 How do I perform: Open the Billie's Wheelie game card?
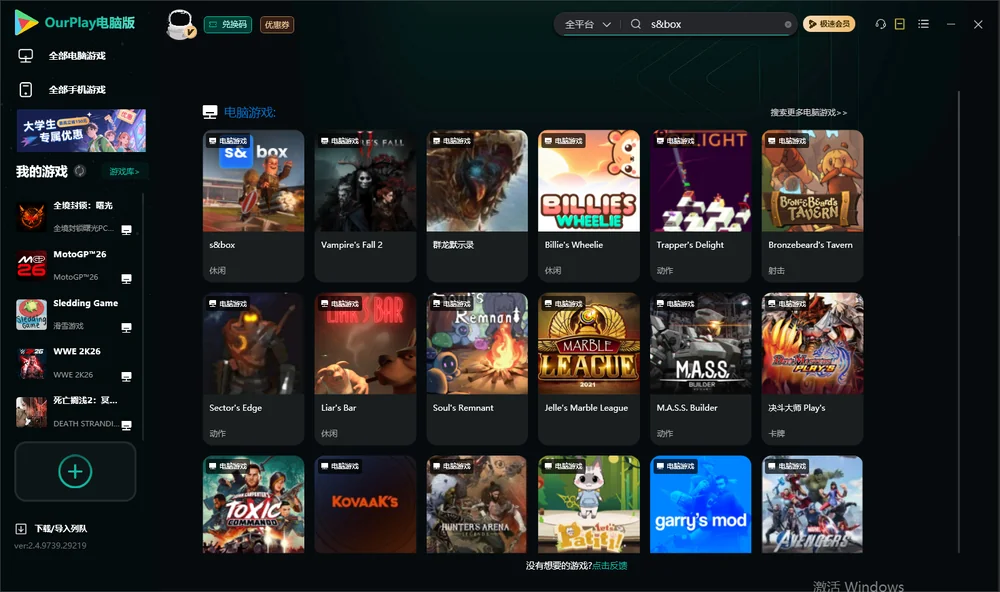pos(589,205)
